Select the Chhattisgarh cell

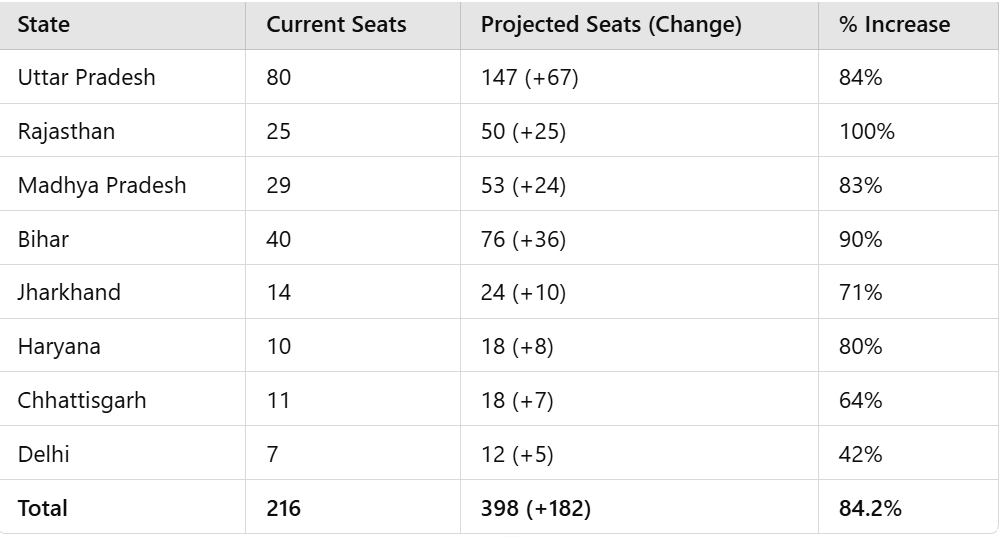(x=82, y=400)
